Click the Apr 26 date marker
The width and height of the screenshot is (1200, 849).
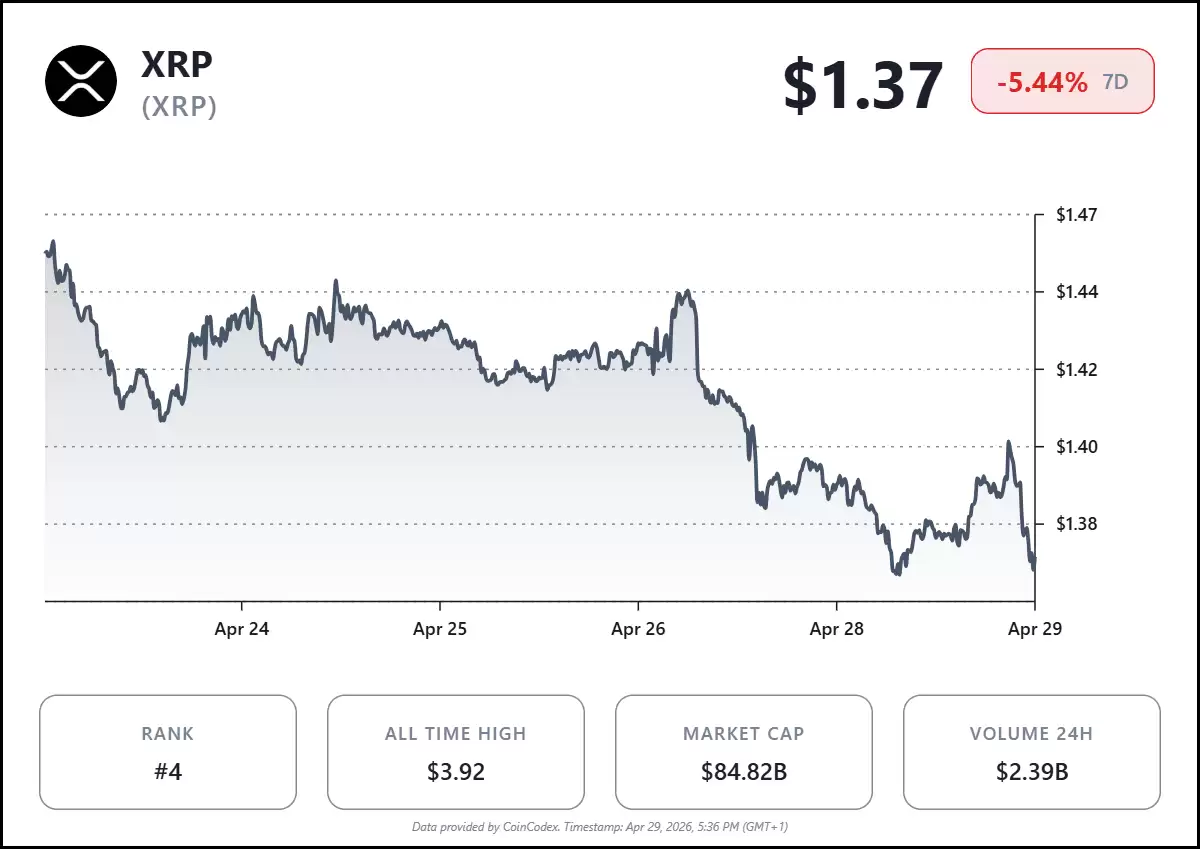point(638,629)
